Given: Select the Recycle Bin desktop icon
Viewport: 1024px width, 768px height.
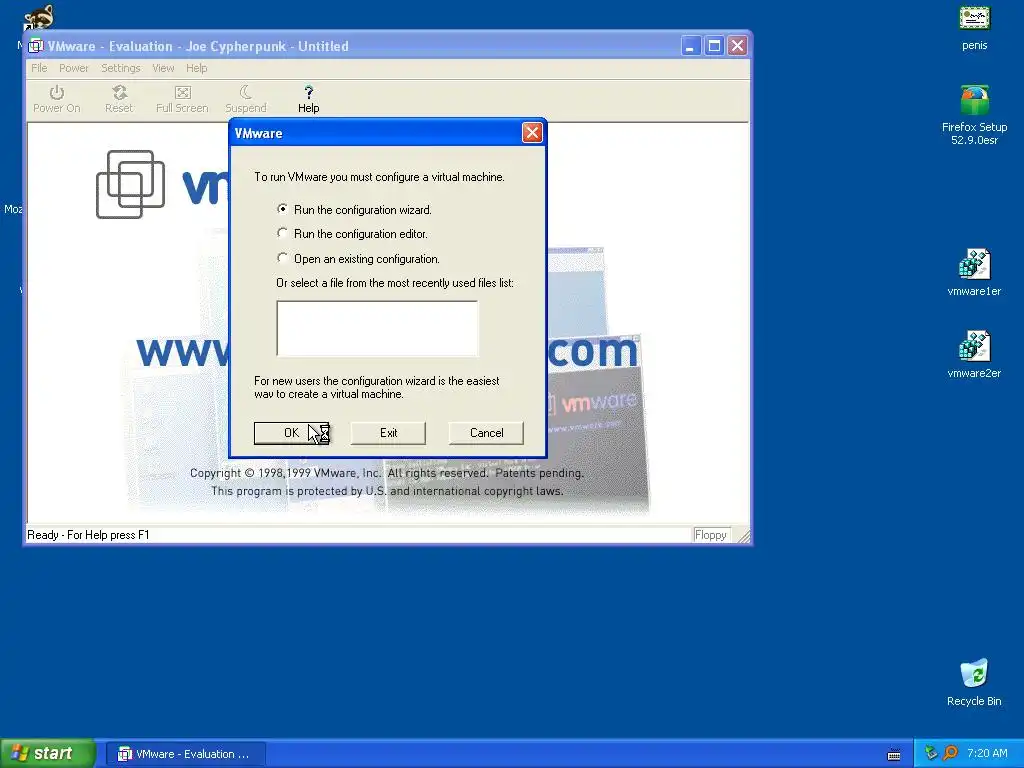Looking at the screenshot, I should coord(974,682).
